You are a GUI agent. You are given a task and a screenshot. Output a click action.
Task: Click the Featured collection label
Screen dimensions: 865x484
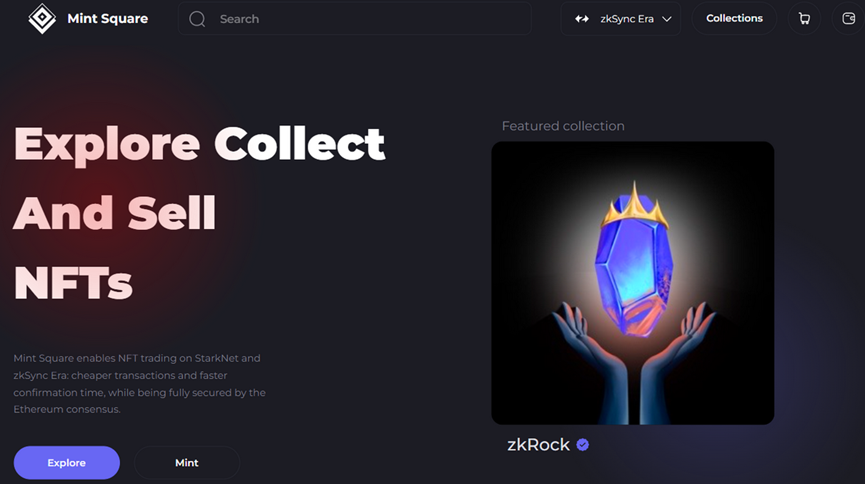[563, 126]
